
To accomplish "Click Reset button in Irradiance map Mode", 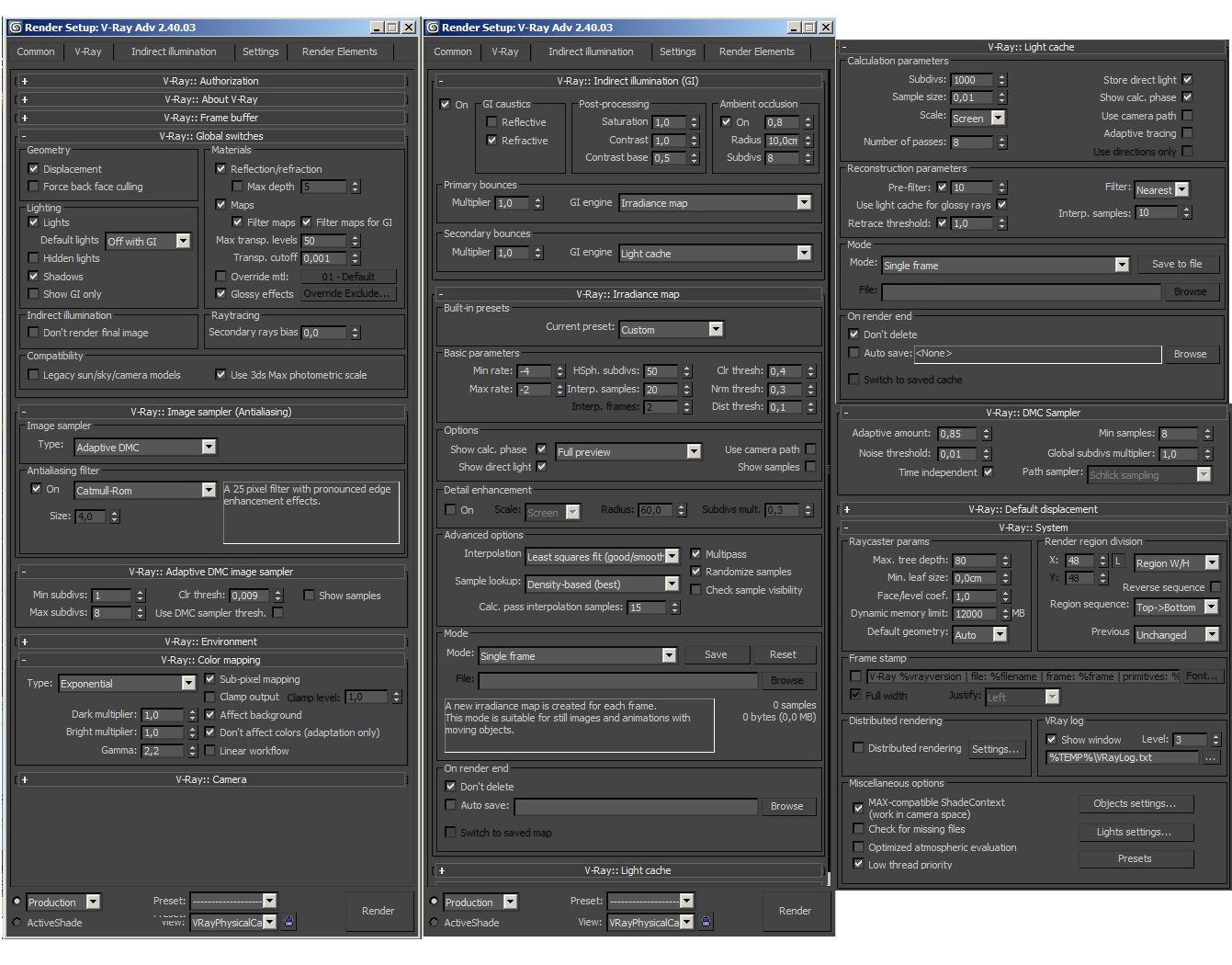I will [783, 654].
